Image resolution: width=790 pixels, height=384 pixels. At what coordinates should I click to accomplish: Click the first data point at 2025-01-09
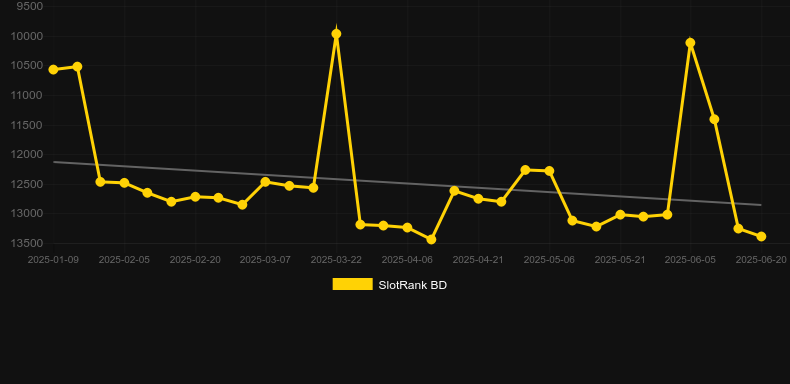53,70
